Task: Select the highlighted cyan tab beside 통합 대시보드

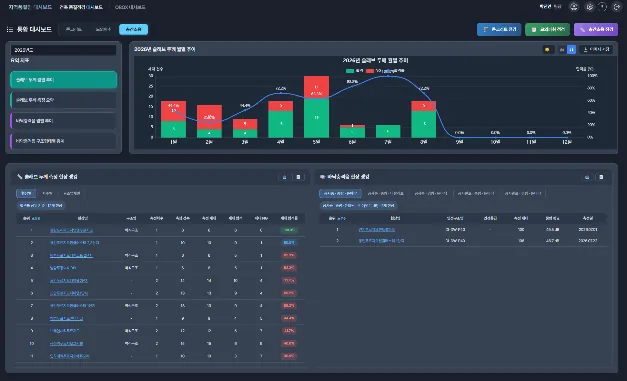Action: point(133,30)
